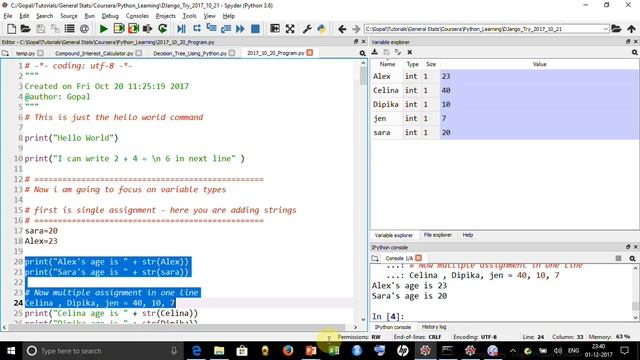Close the 2017_10_20_Program.py tab
640x360 pixels.
point(310,53)
